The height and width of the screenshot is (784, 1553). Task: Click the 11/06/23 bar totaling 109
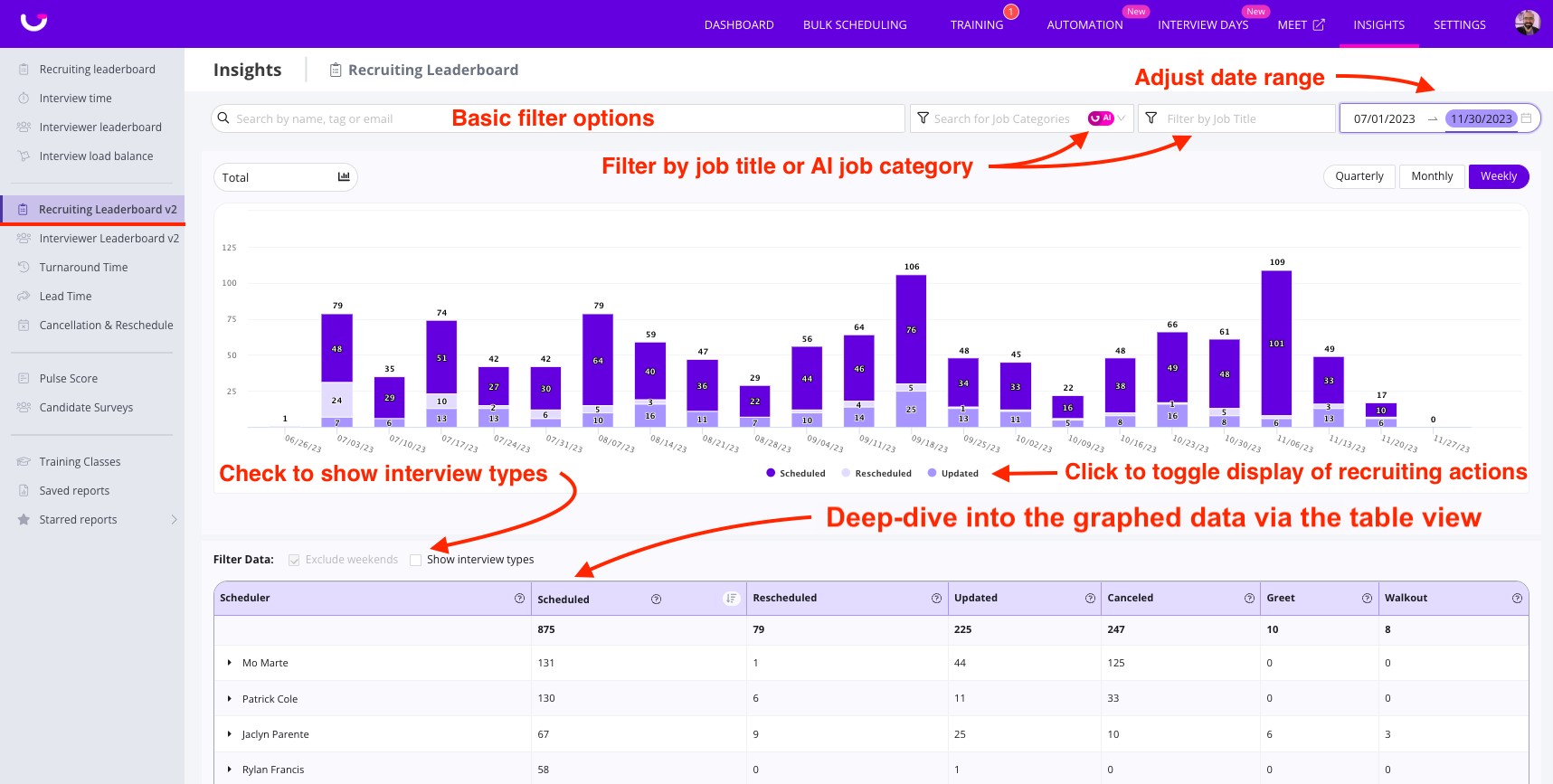1276,348
